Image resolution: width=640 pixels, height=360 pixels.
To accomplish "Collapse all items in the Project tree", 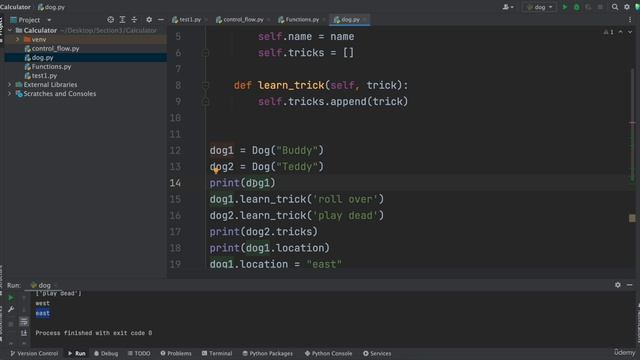I will [x=134, y=20].
